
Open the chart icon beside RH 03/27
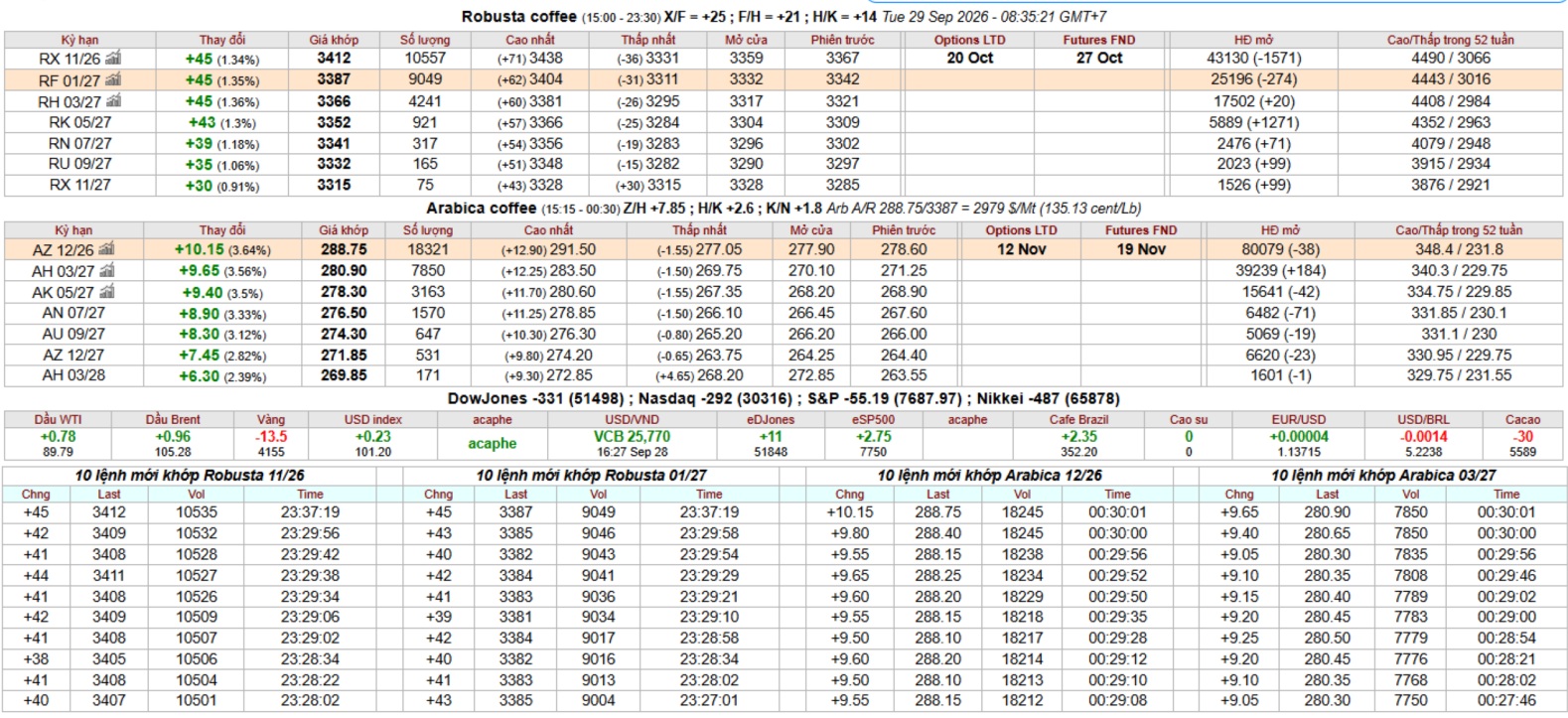point(113,101)
